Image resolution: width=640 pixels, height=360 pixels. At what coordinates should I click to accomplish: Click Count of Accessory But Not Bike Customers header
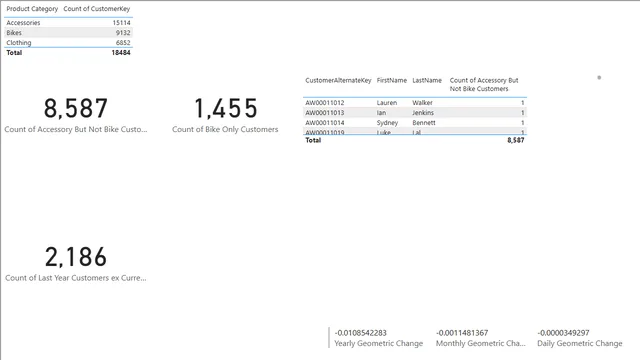[x=484, y=84]
